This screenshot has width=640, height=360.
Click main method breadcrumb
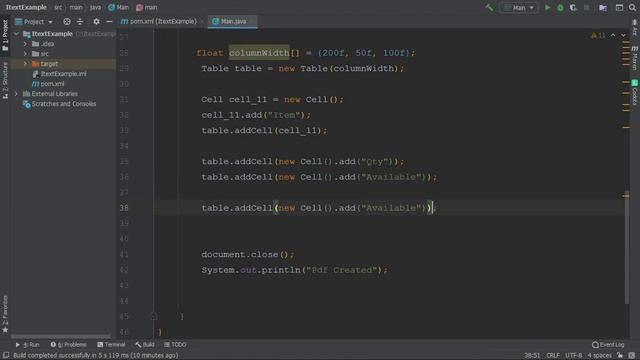pos(147,7)
